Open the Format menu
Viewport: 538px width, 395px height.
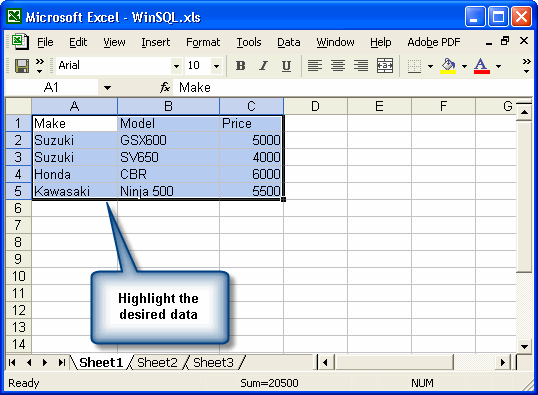203,42
